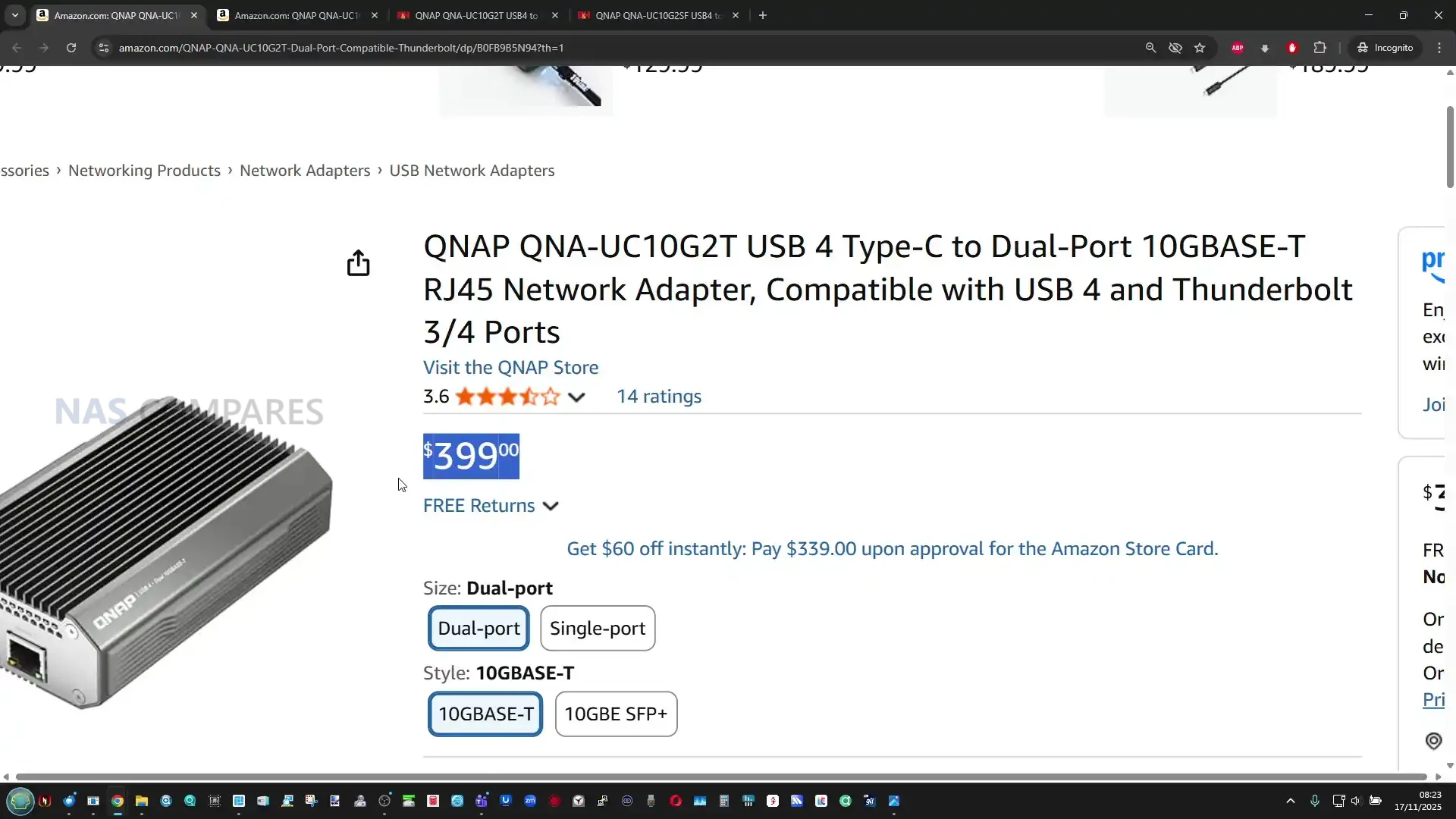
Task: Select the 10GBE SFP+ style option
Action: [x=616, y=714]
